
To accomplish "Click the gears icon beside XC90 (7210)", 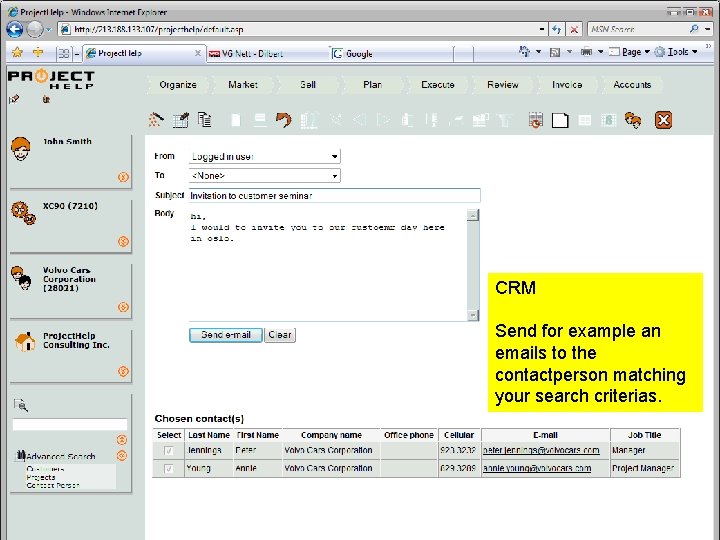I will 23,213.
